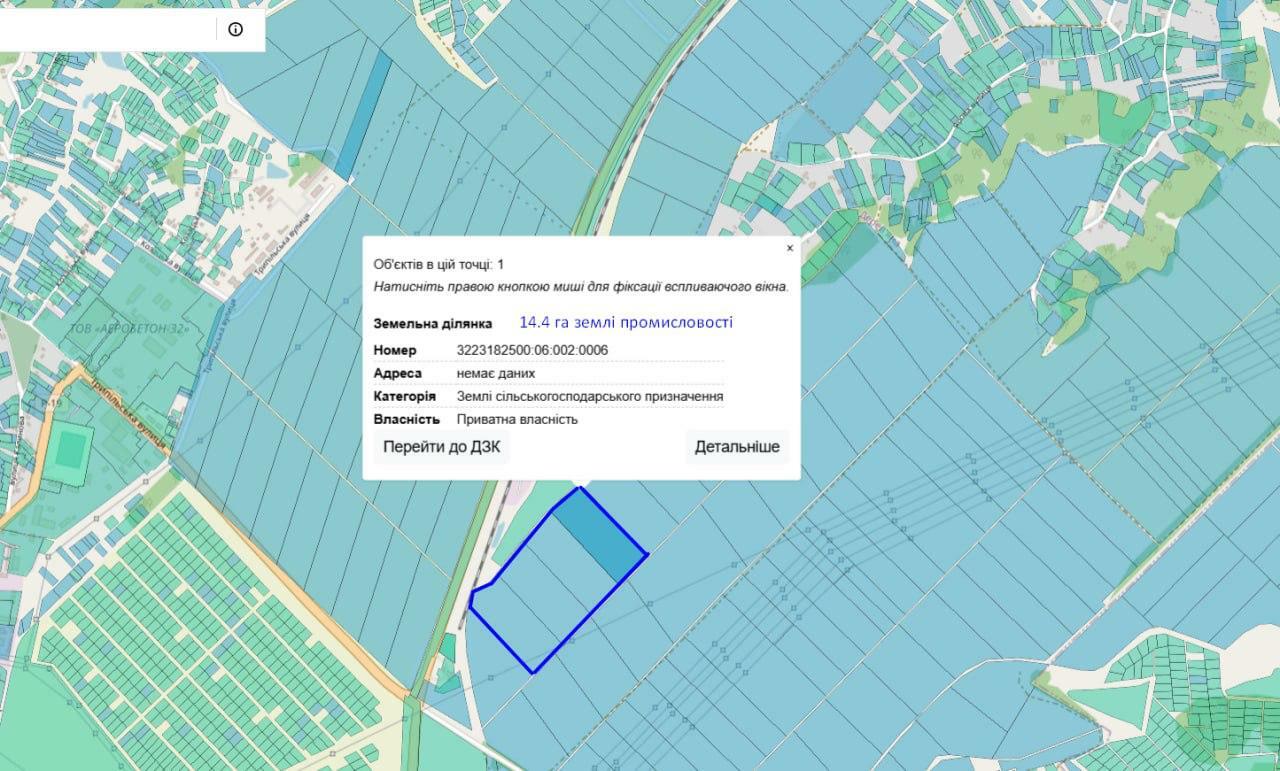The height and width of the screenshot is (771, 1280).
Task: Select the cadastral number 3223182500:06:002:0006
Action: [x=532, y=350]
